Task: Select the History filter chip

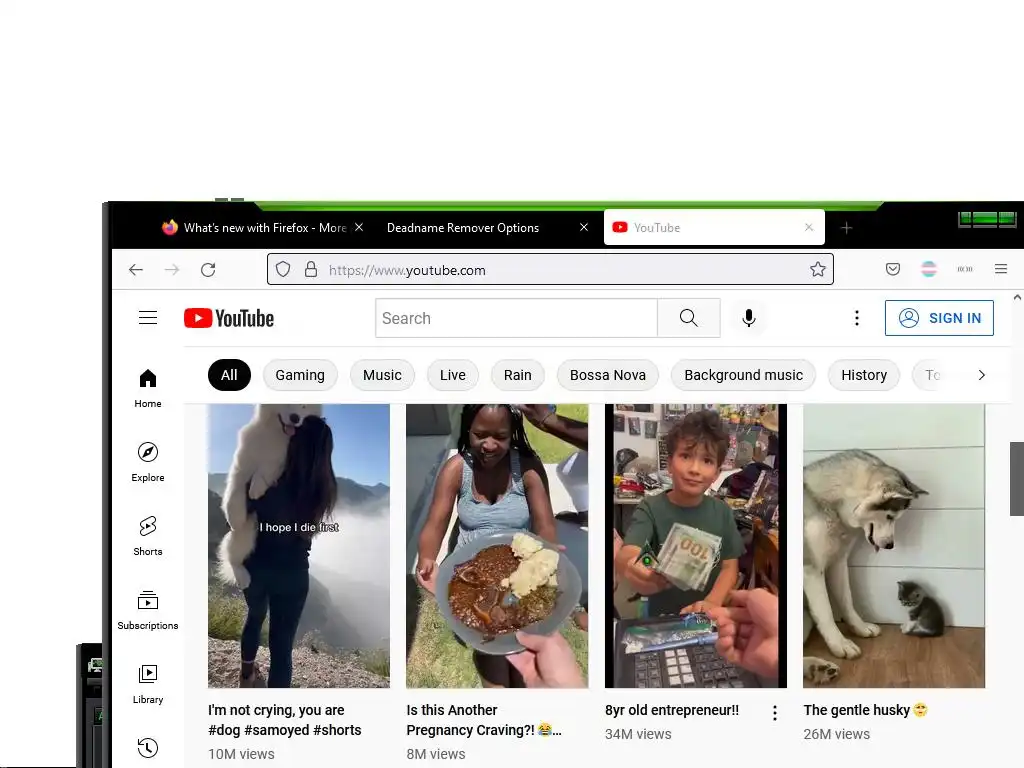Action: tap(863, 375)
